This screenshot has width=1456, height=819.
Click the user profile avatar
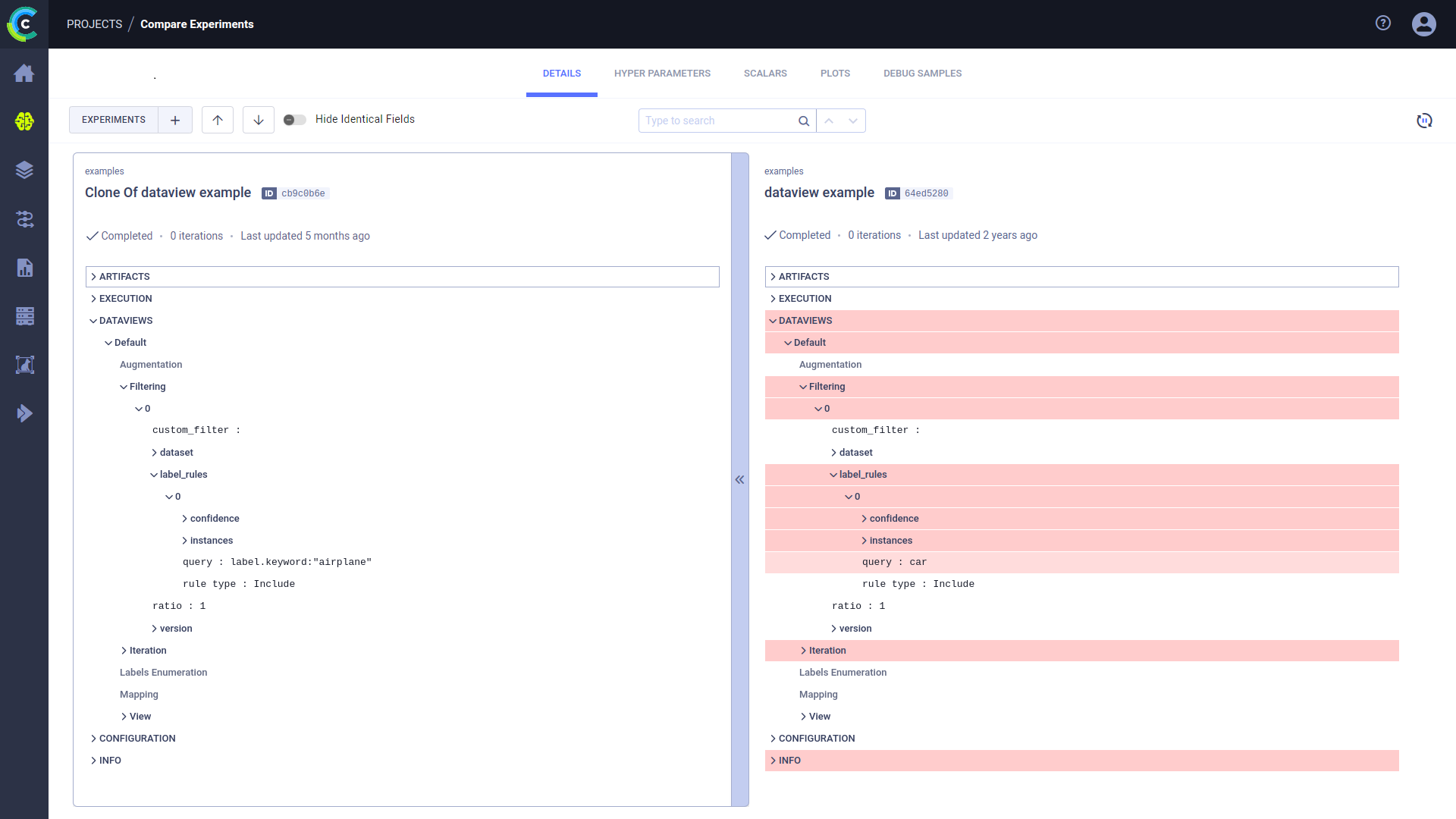pyautogui.click(x=1423, y=24)
